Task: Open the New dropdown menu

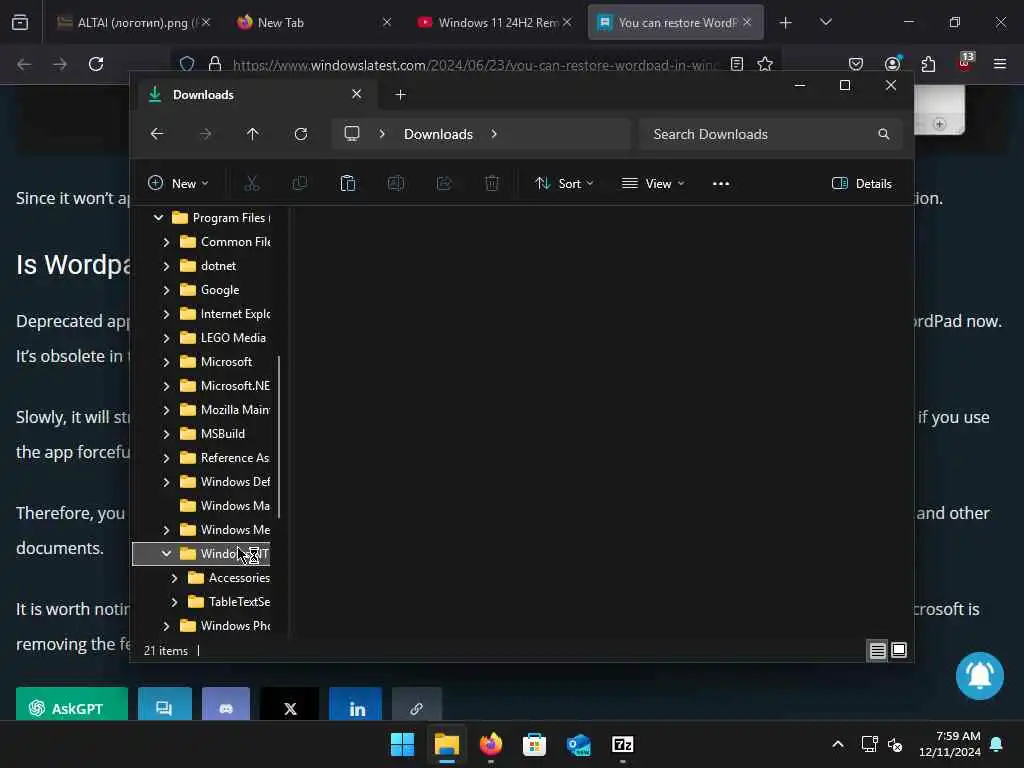Action: 178,184
